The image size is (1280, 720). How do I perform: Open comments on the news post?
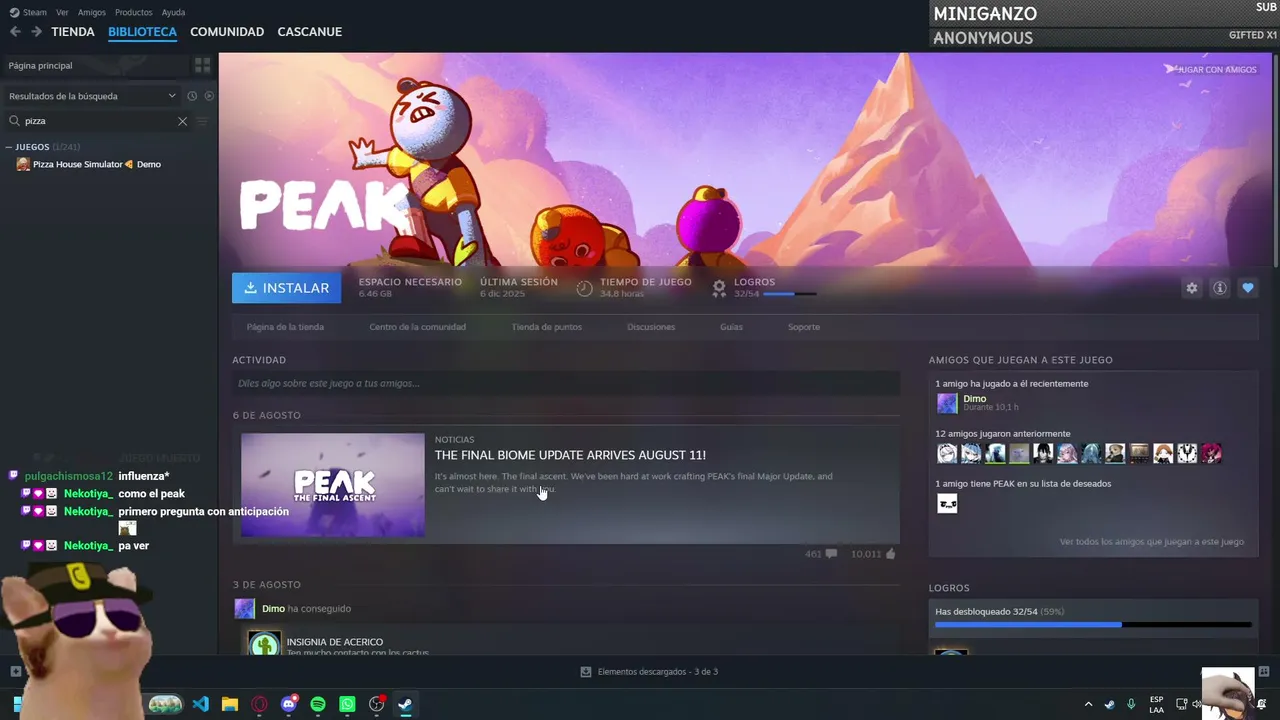point(831,554)
